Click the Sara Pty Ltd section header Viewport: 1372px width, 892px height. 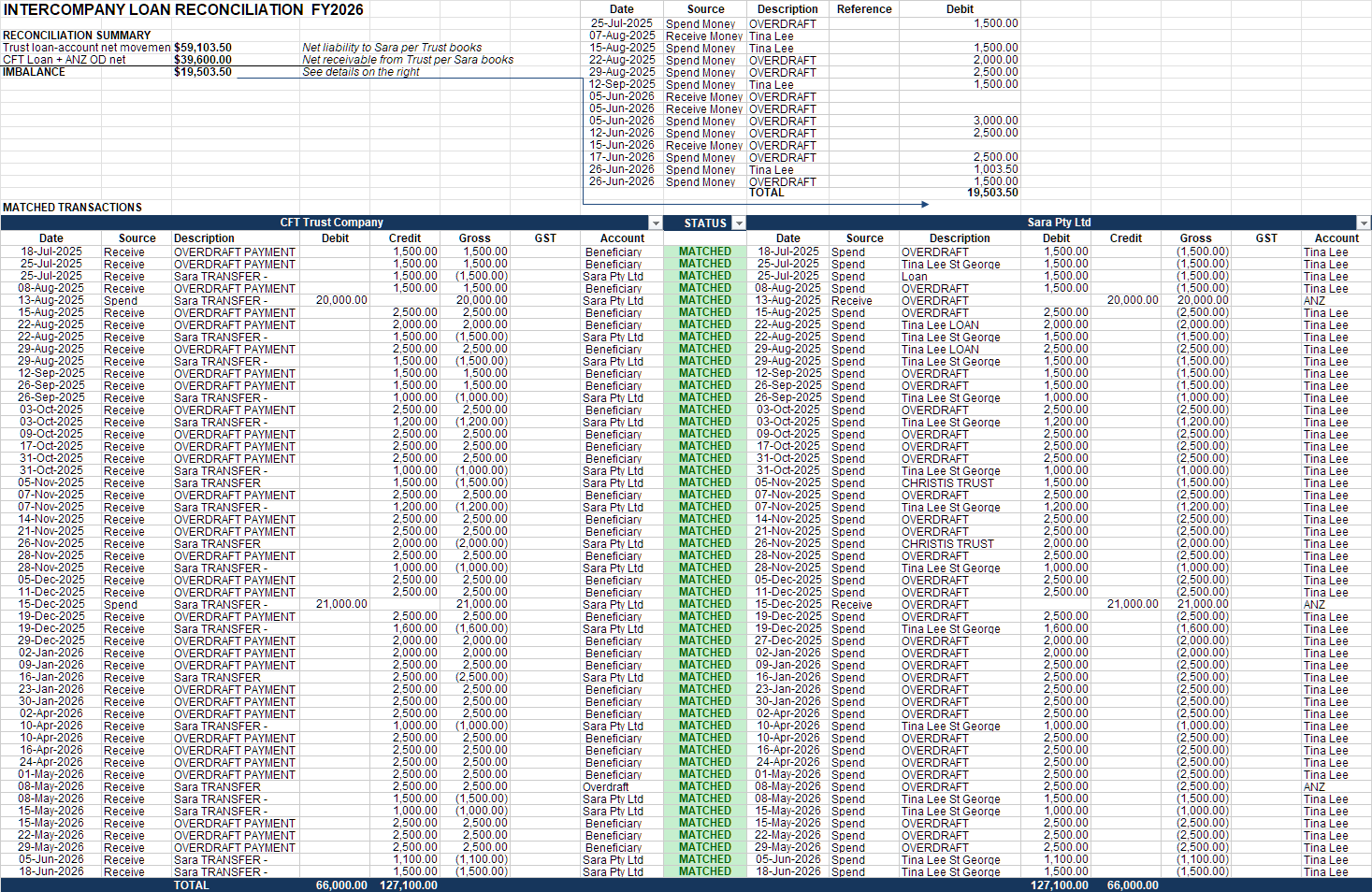click(1059, 223)
